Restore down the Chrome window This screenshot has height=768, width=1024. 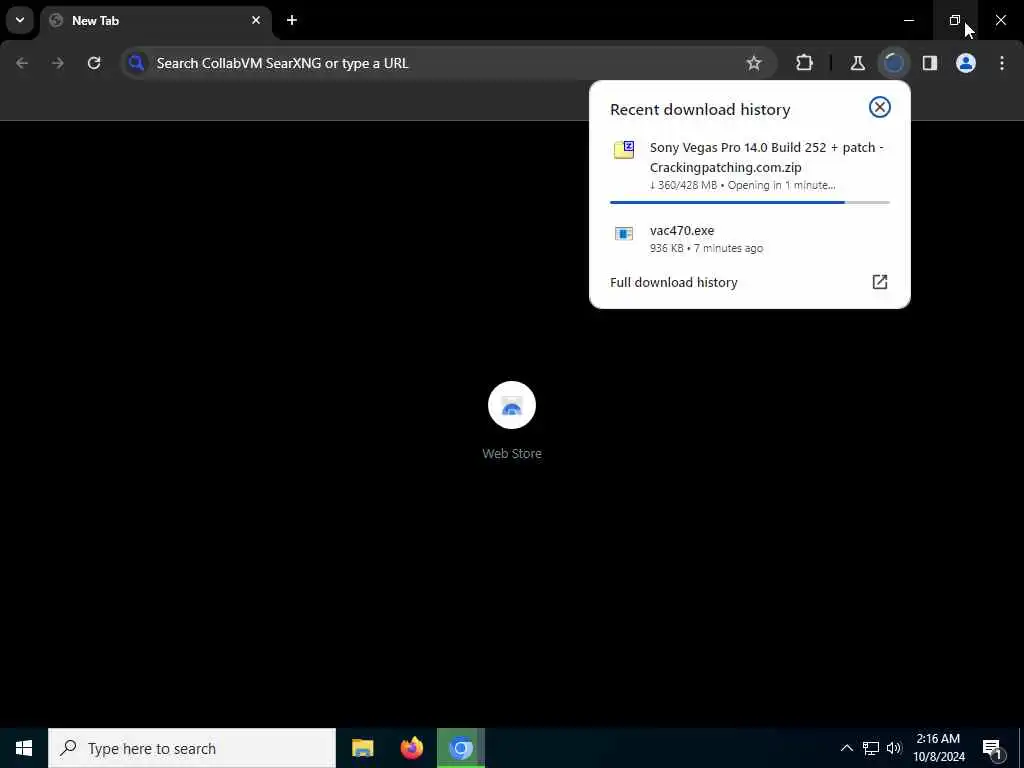(955, 20)
